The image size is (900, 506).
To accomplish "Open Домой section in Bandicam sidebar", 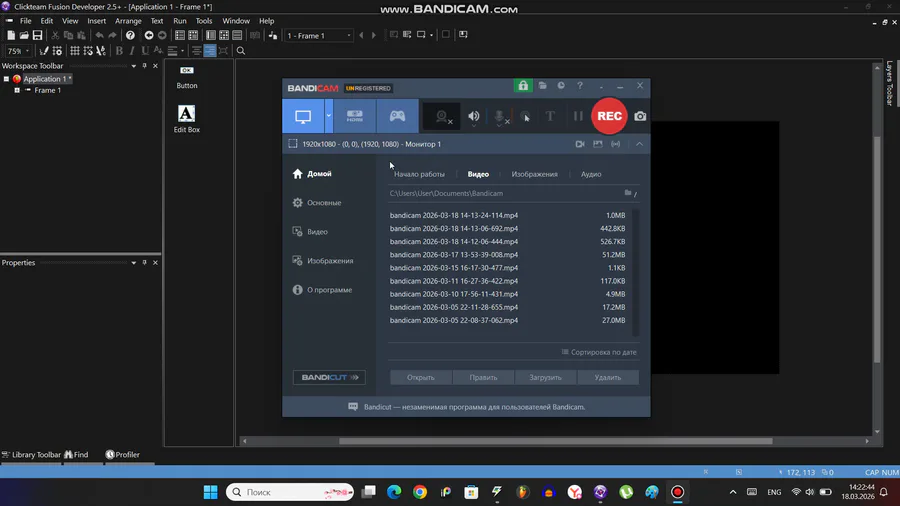I will point(312,174).
